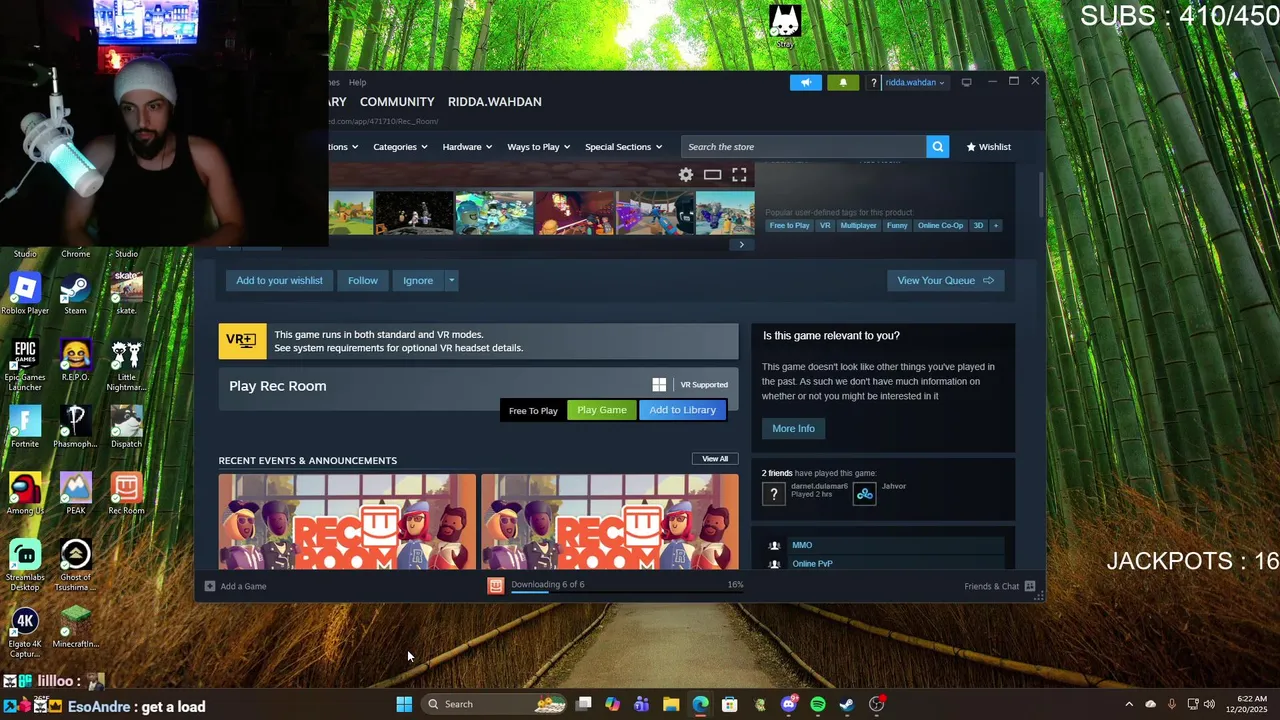Expand the Ways to Play menu
Screen dimensions: 1280x720
538,147
